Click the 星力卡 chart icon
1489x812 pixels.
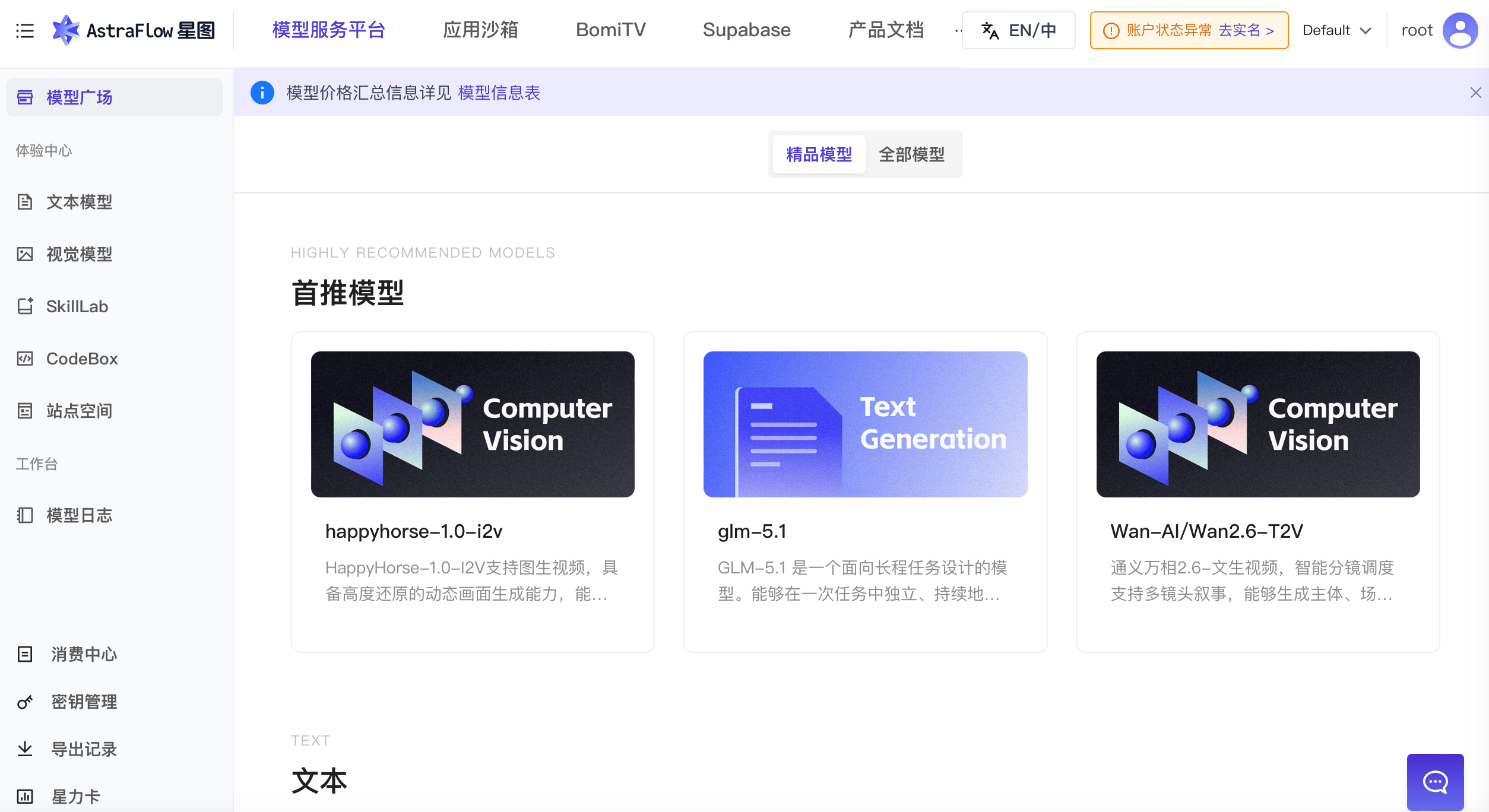pyautogui.click(x=25, y=797)
